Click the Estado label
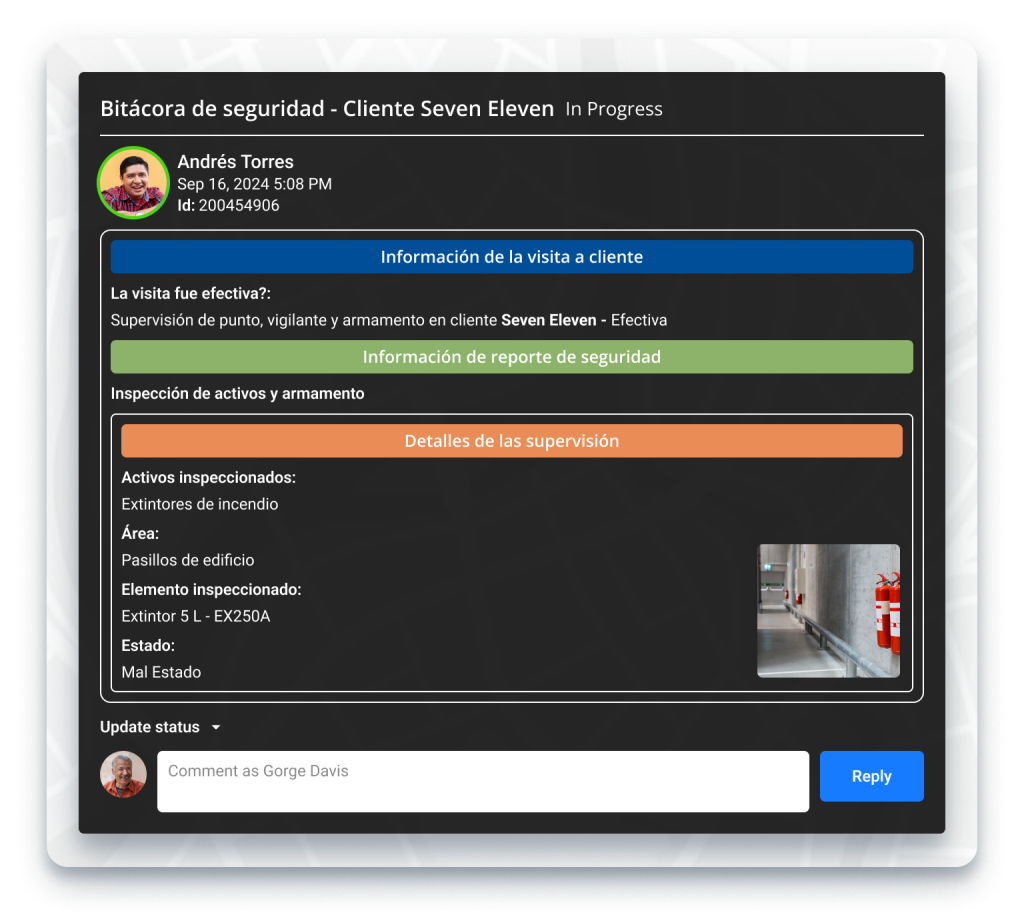Viewport: 1024px width, 923px height. (x=148, y=646)
